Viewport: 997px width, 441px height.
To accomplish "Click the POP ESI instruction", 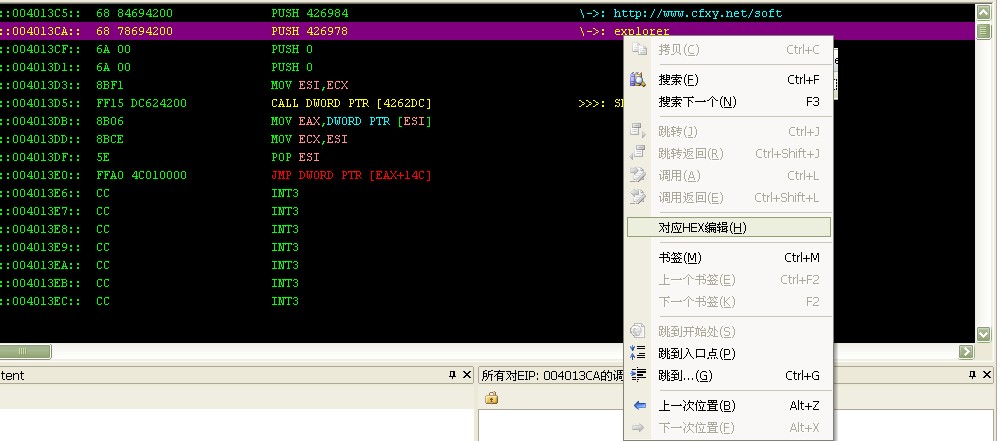I will 296,157.
